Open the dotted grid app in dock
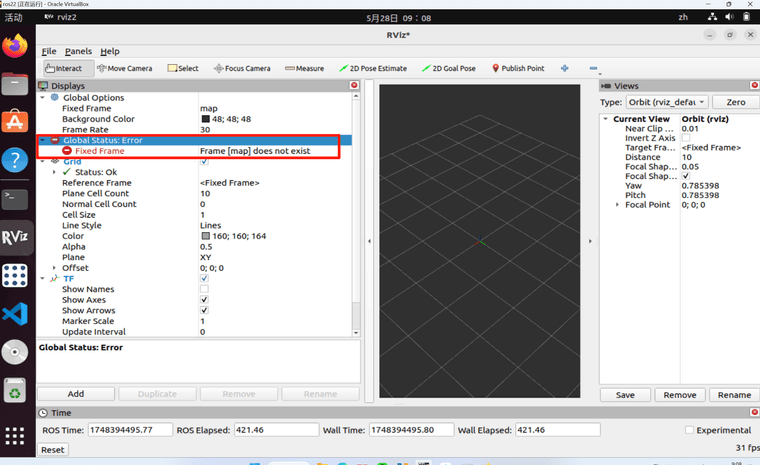Viewport: 760px width, 465px height. pyautogui.click(x=15, y=275)
